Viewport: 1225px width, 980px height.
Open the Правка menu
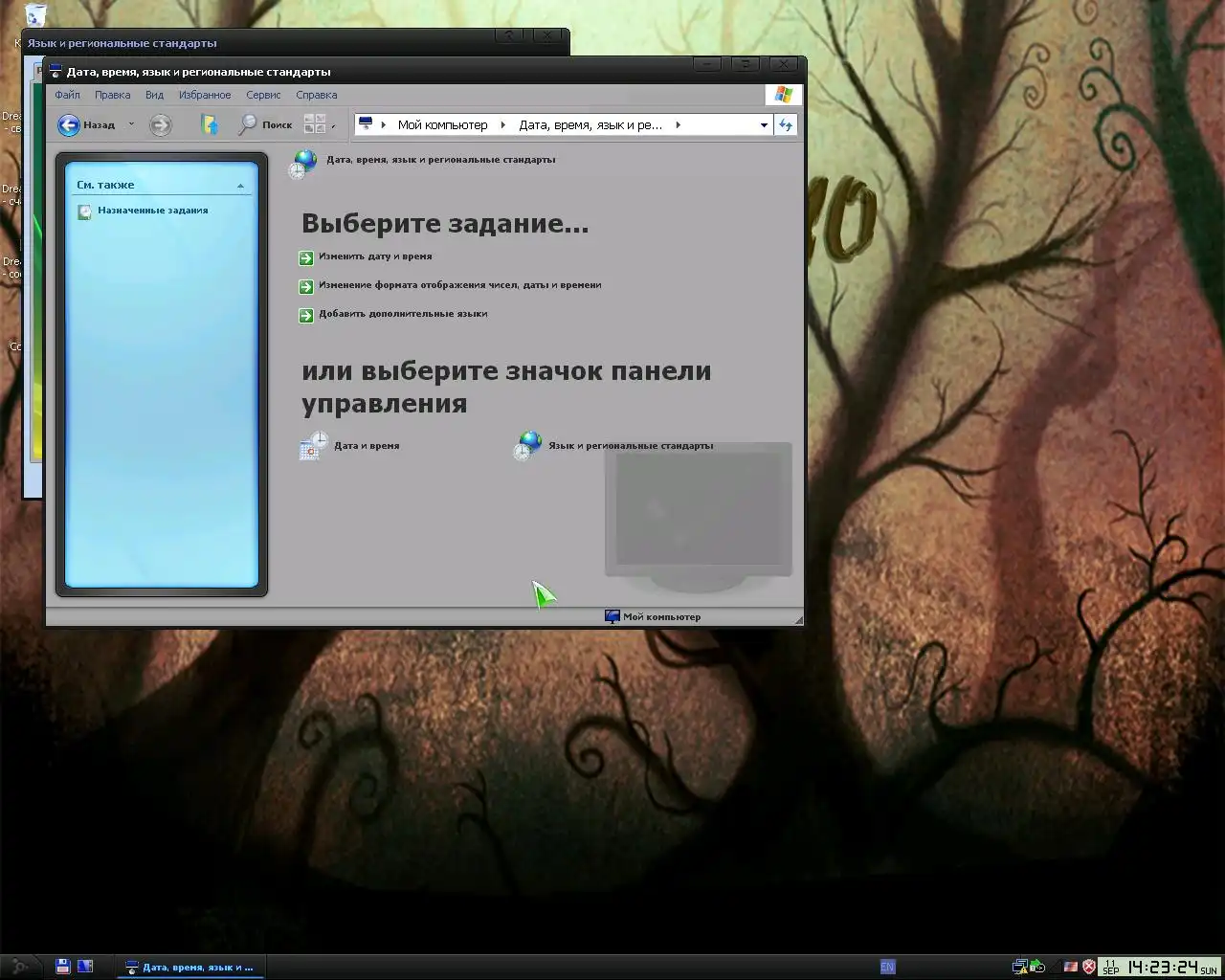[x=112, y=95]
